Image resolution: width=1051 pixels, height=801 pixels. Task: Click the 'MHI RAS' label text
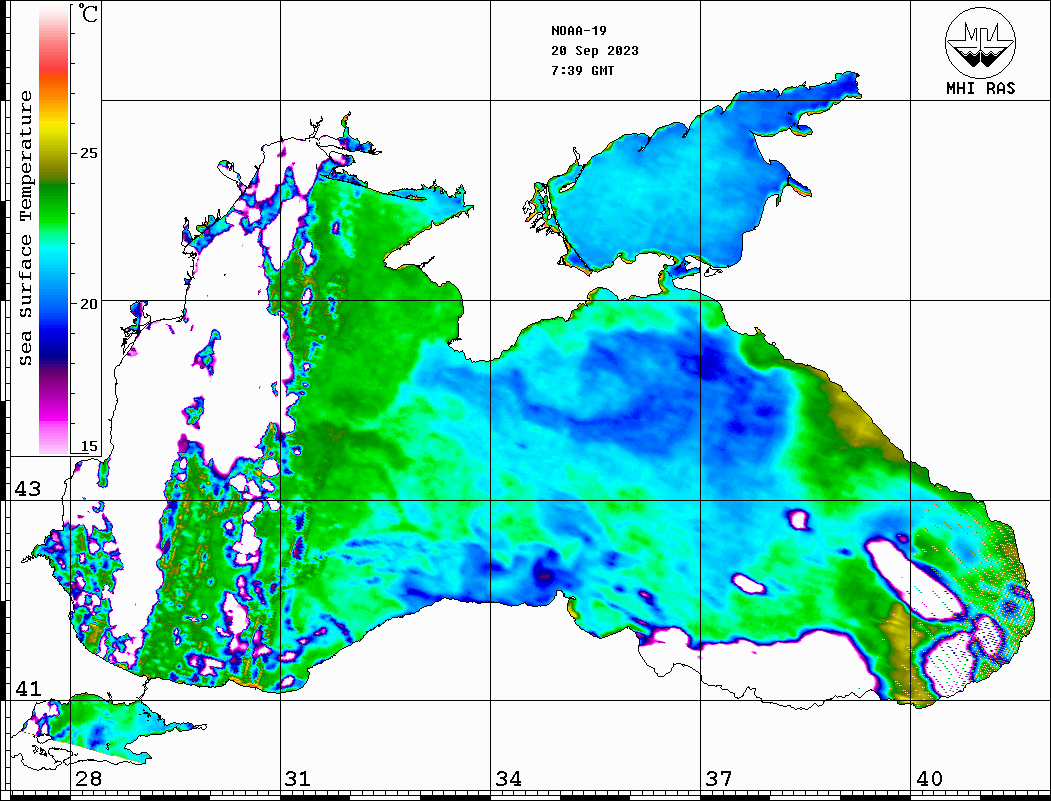click(981, 88)
